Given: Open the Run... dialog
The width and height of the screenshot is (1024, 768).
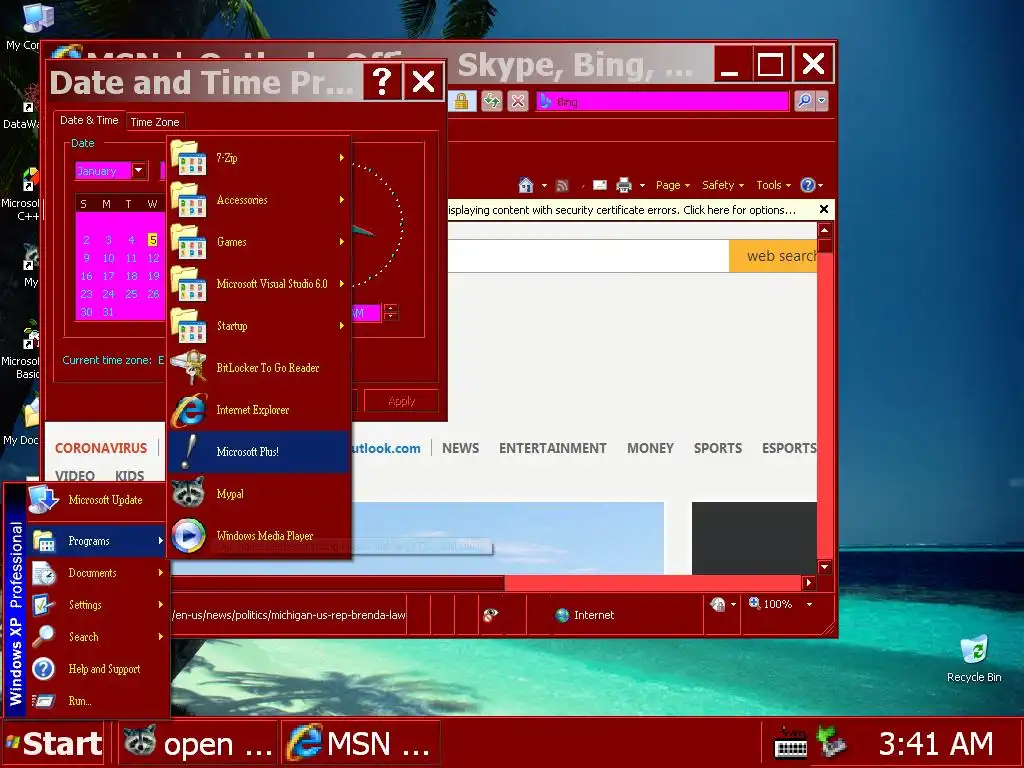Looking at the screenshot, I should point(97,701).
